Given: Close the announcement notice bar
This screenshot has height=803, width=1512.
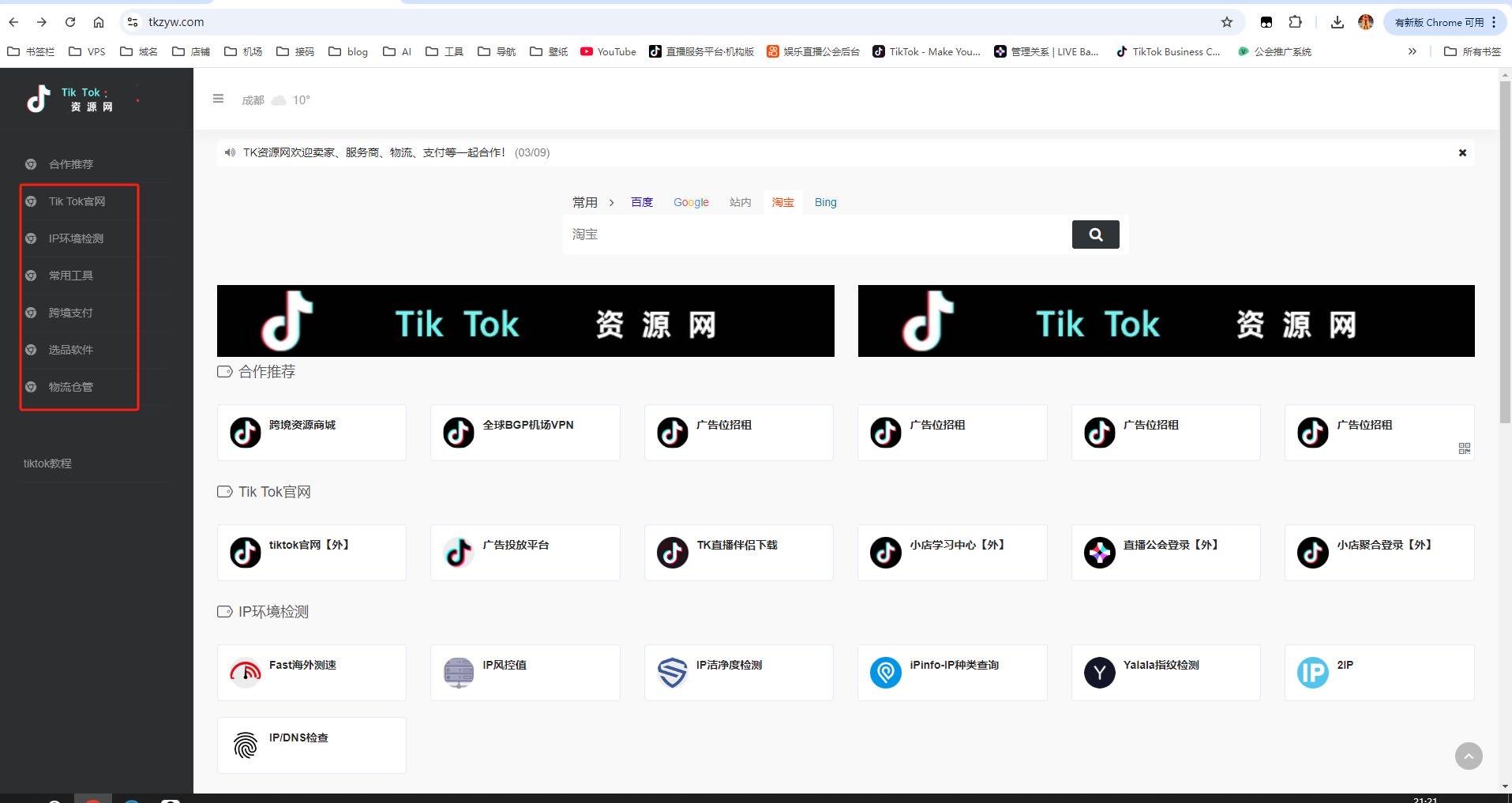Looking at the screenshot, I should 1462,152.
